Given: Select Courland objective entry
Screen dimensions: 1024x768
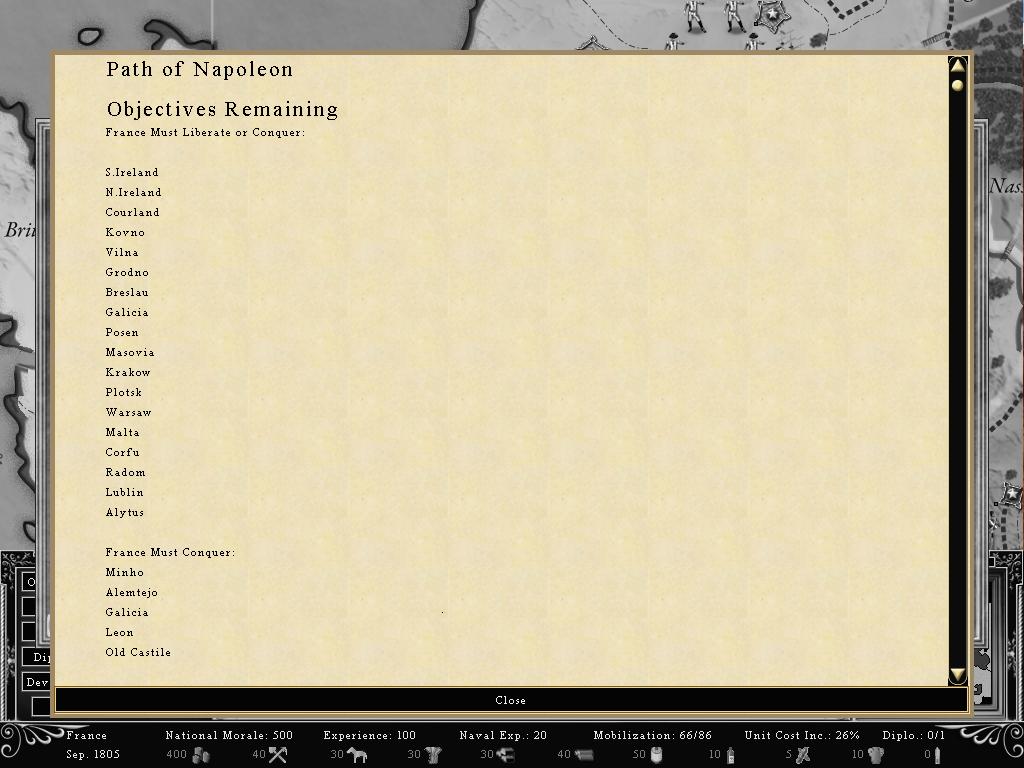Looking at the screenshot, I should [133, 212].
